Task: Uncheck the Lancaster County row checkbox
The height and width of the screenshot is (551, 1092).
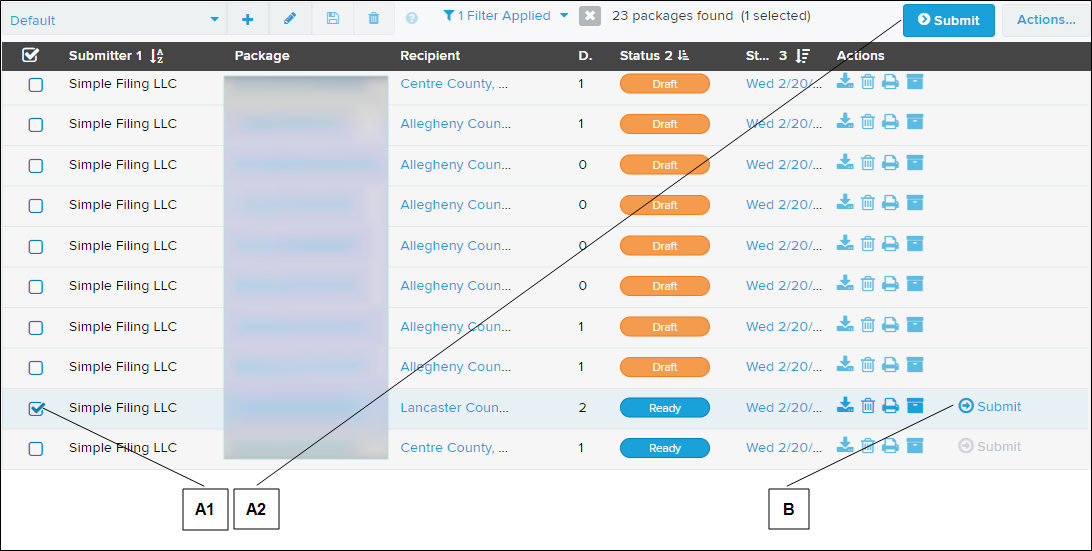Action: (x=36, y=408)
